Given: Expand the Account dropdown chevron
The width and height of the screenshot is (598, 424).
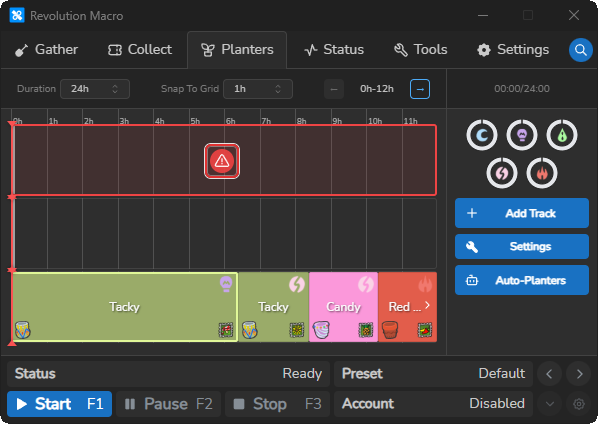Looking at the screenshot, I should click(549, 404).
